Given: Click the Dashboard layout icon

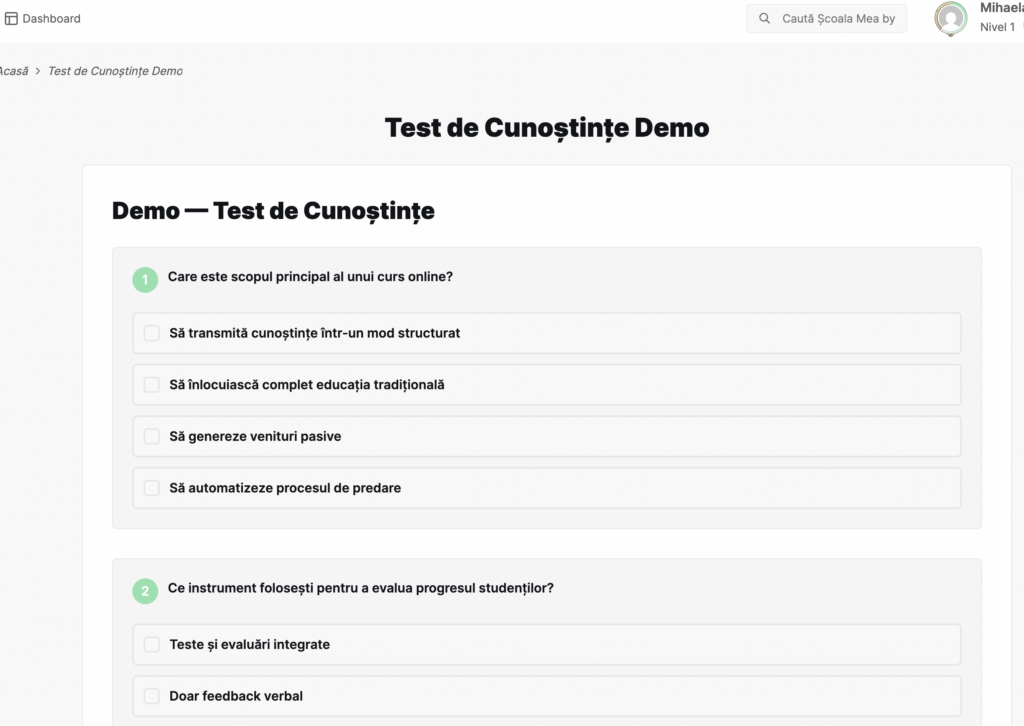Looking at the screenshot, I should coord(11,18).
